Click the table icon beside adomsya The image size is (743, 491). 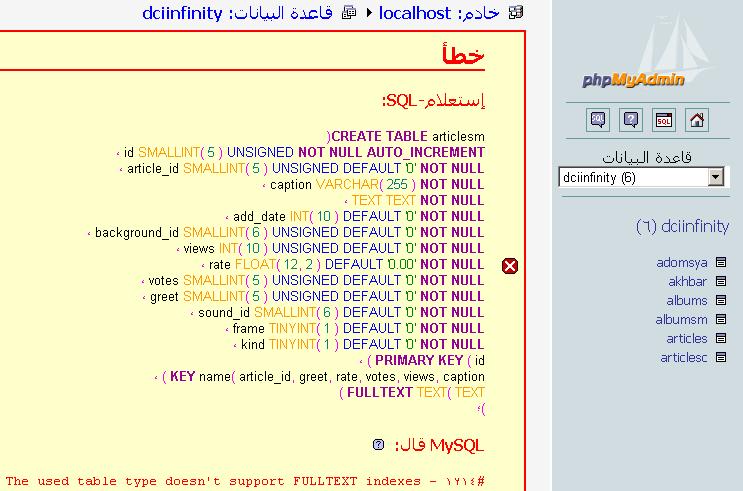(721, 263)
